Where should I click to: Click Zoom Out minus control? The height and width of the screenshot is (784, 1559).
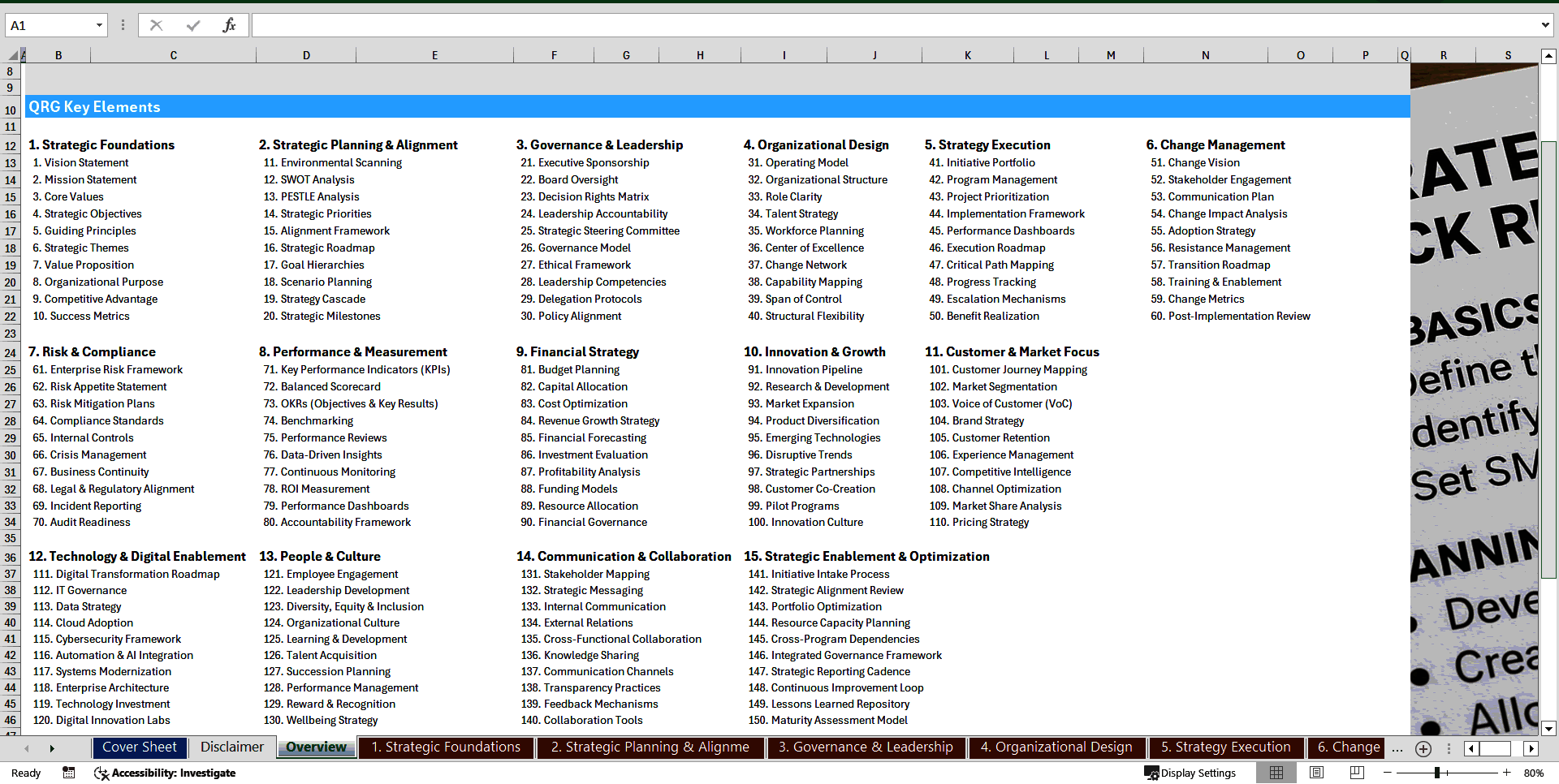point(1388,773)
